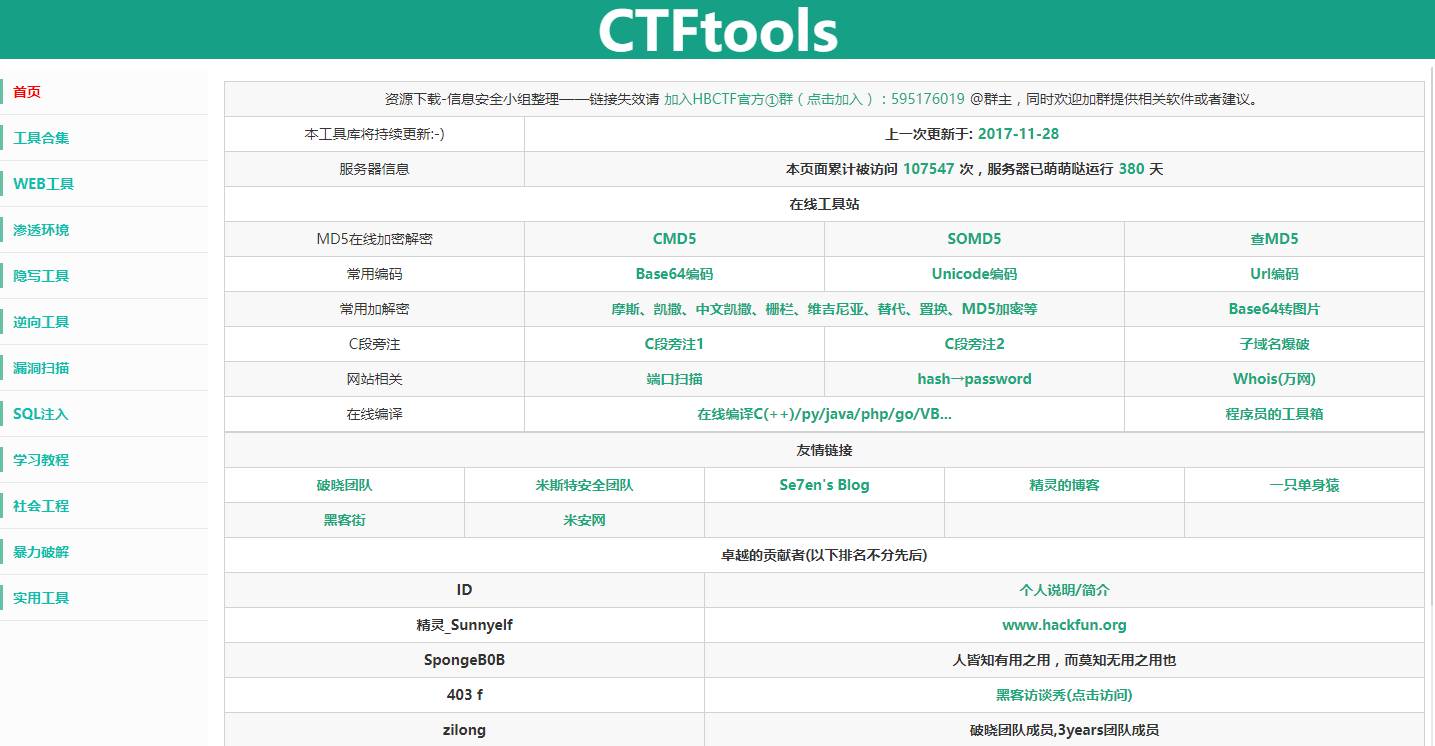Screen dimensions: 1435x746
Task: Open Whois(万网) lookup
Action: coord(1273,379)
